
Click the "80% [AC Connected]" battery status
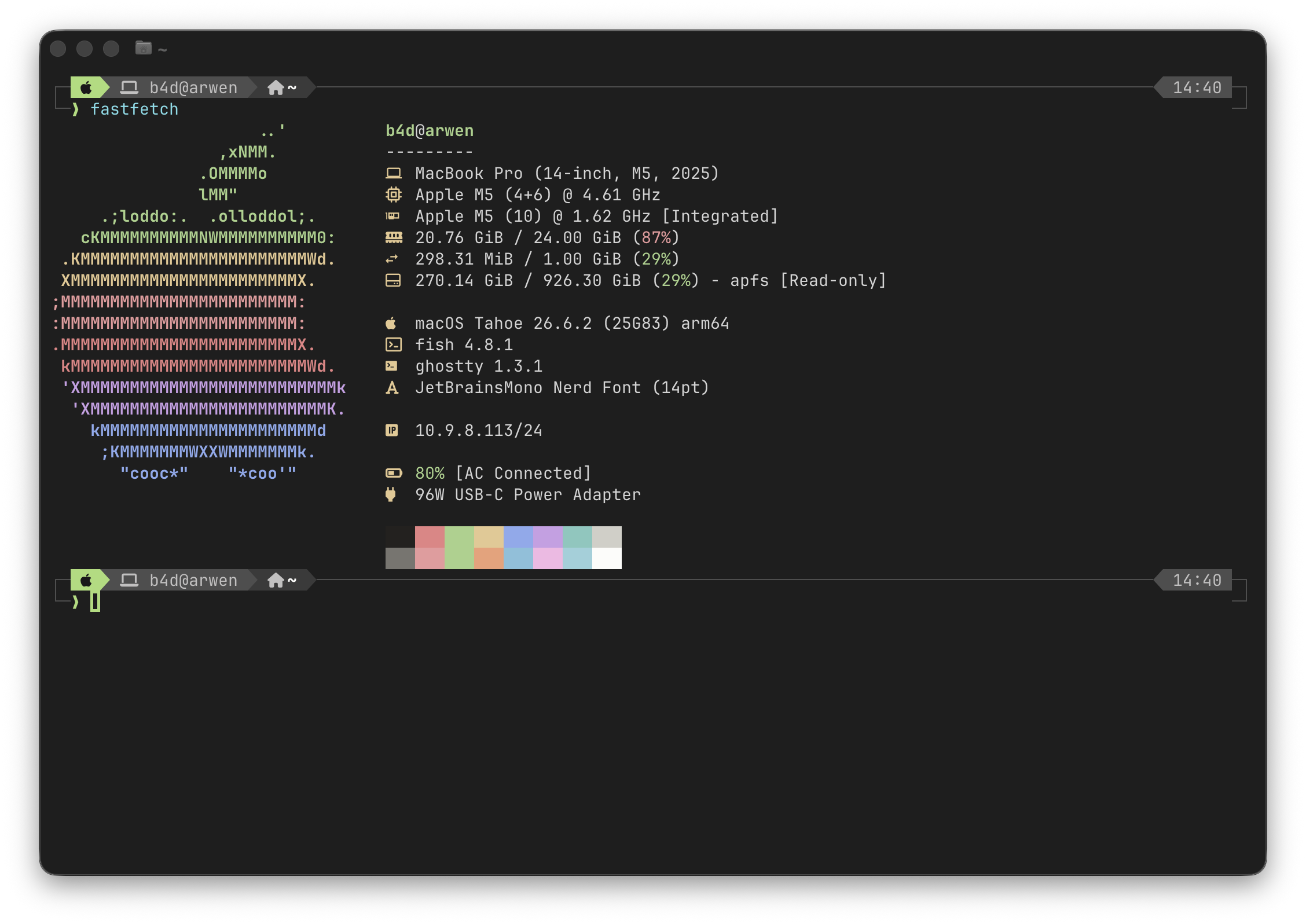coord(503,473)
